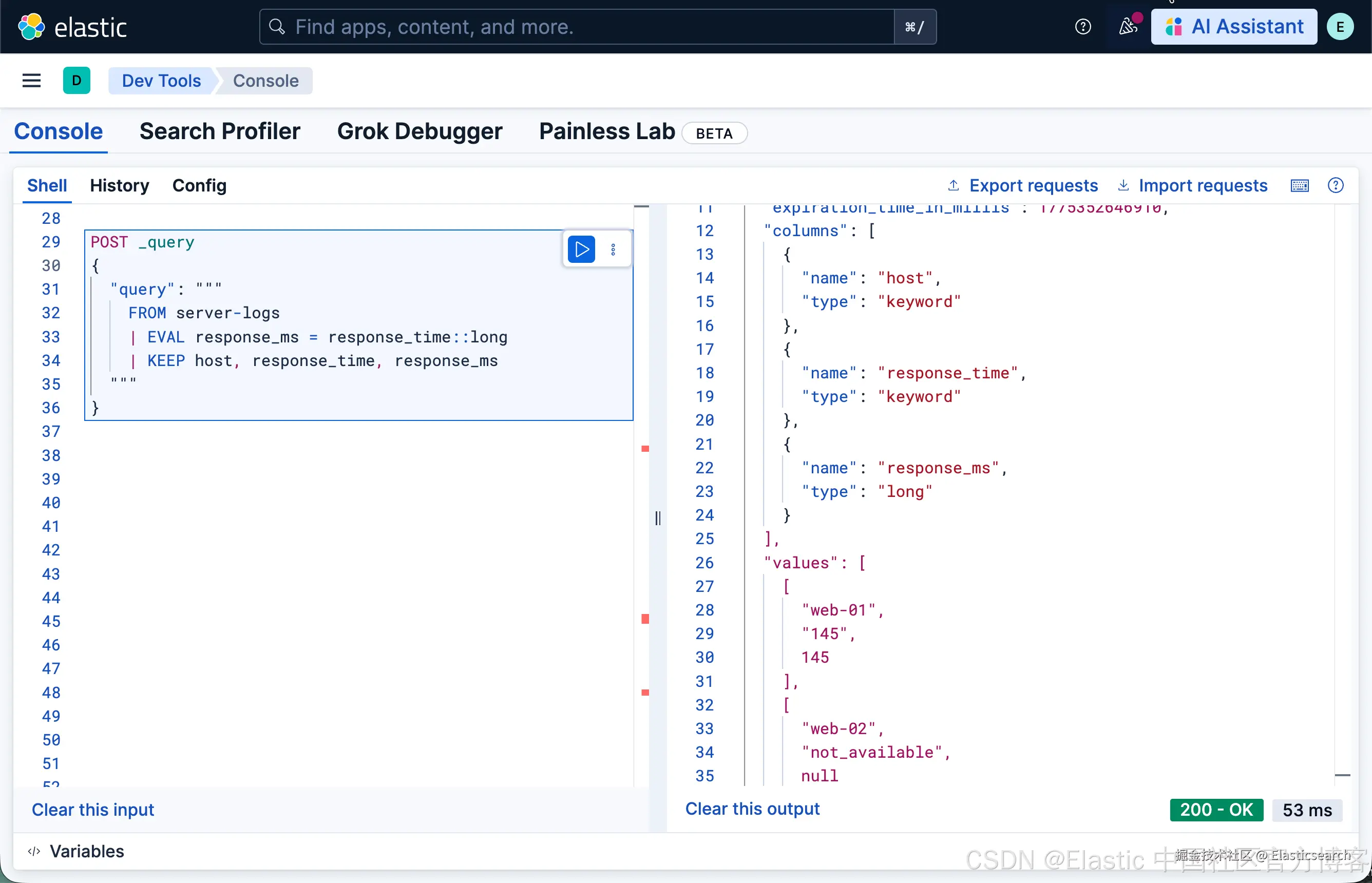Click the Console help circle icon
Viewport: 1372px width, 883px height.
click(1336, 186)
